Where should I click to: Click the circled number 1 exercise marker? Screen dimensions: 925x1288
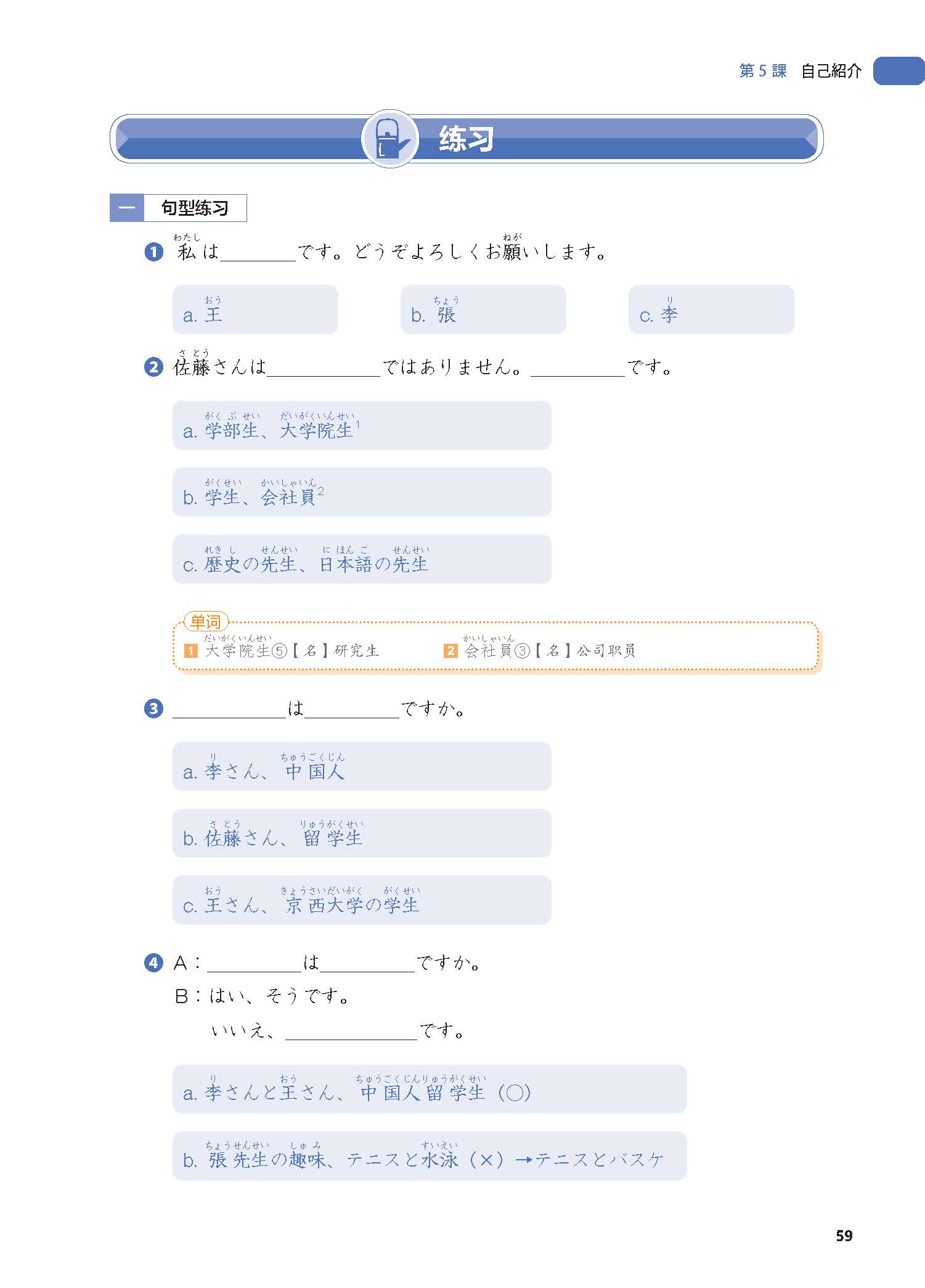coord(153,252)
